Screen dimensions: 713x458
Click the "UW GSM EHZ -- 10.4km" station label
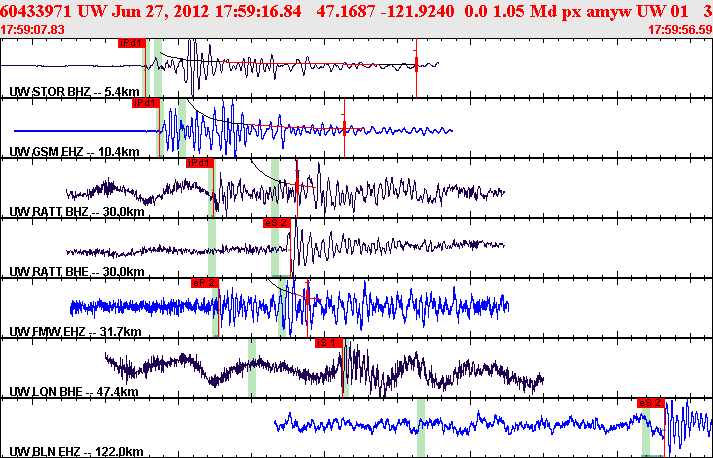pyautogui.click(x=74, y=152)
